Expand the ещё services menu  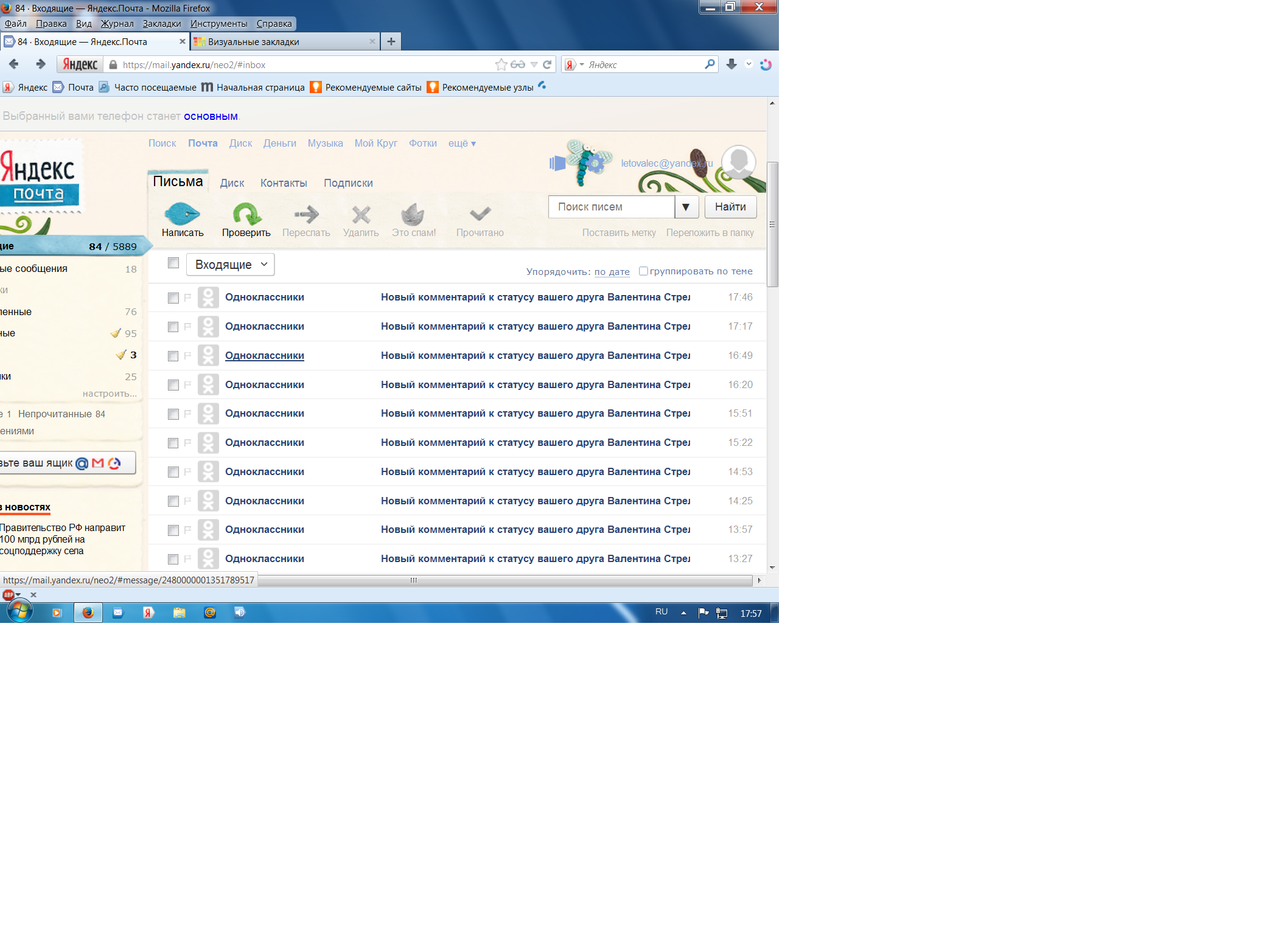(x=462, y=144)
